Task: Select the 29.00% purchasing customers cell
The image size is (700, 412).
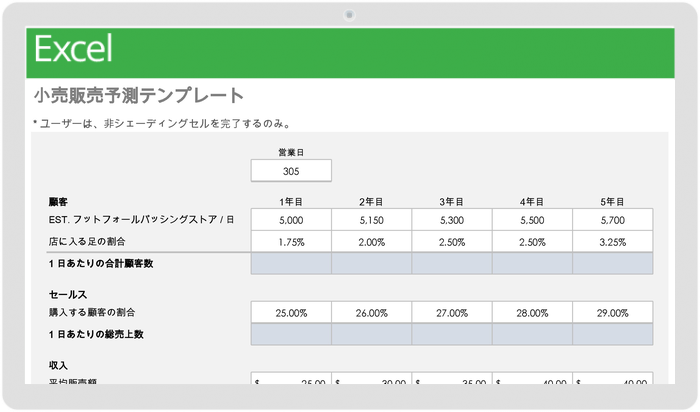Action: (612, 312)
